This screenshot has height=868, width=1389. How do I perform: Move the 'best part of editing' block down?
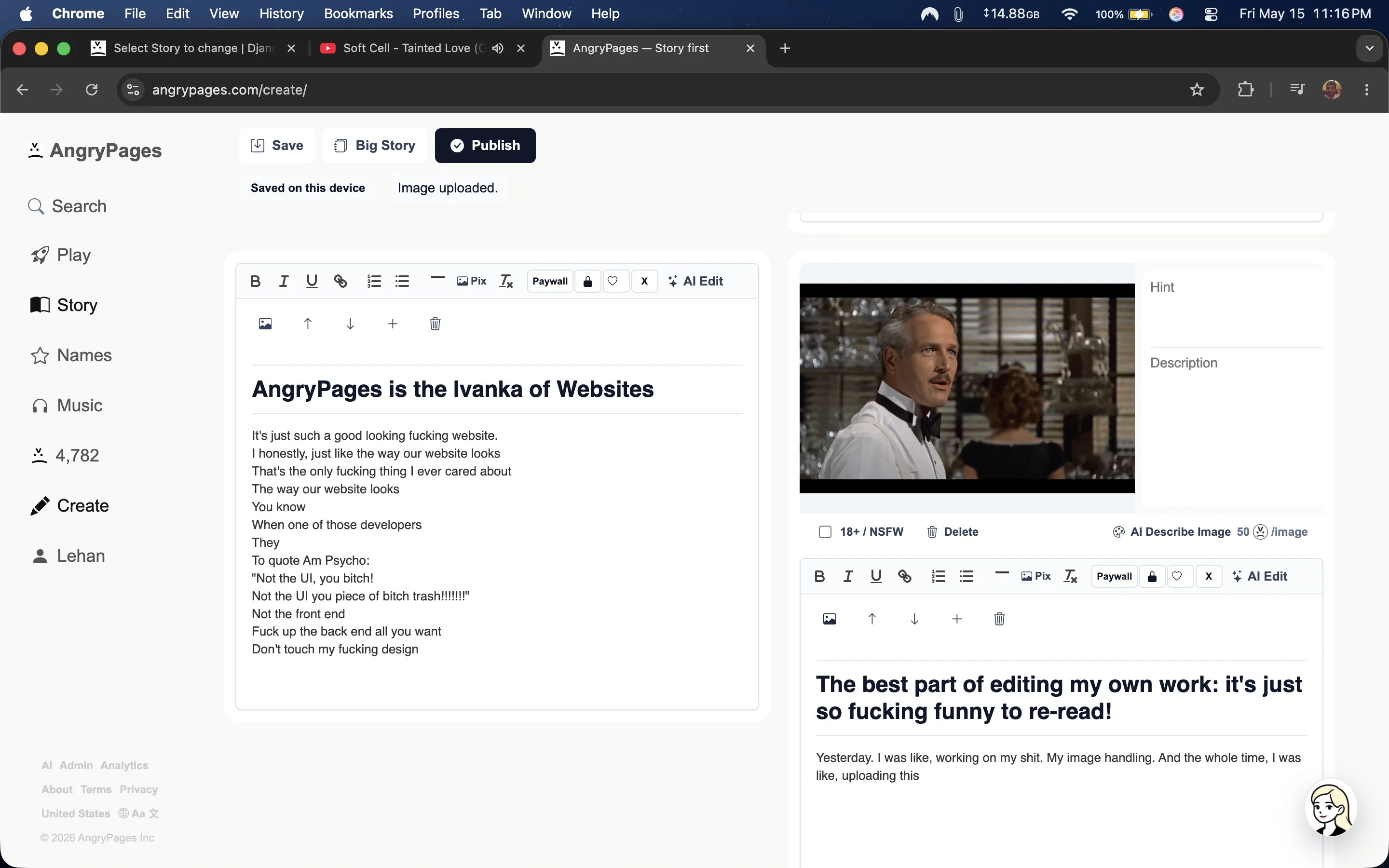coord(914,619)
